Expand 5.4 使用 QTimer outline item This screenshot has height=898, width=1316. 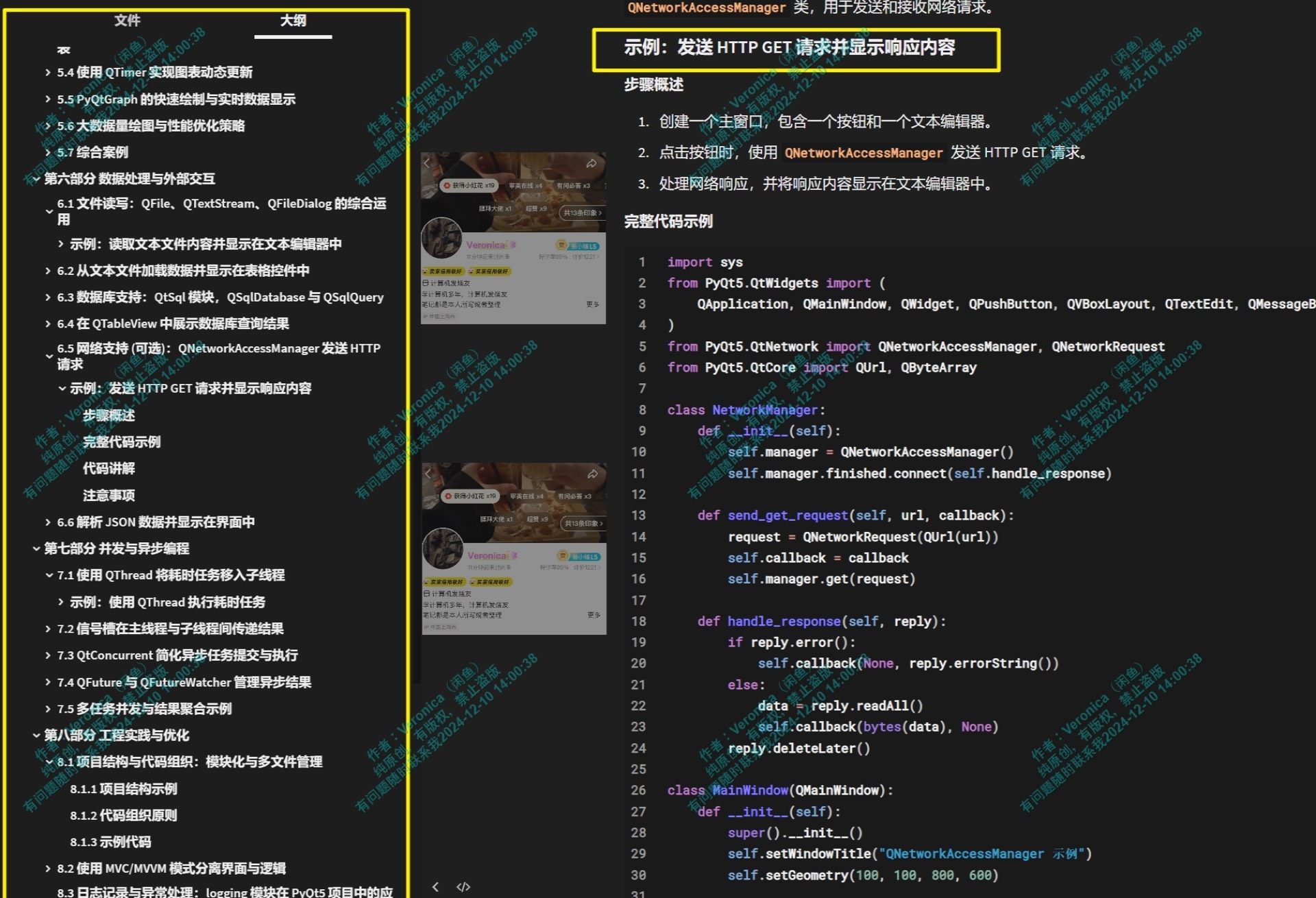(x=47, y=72)
